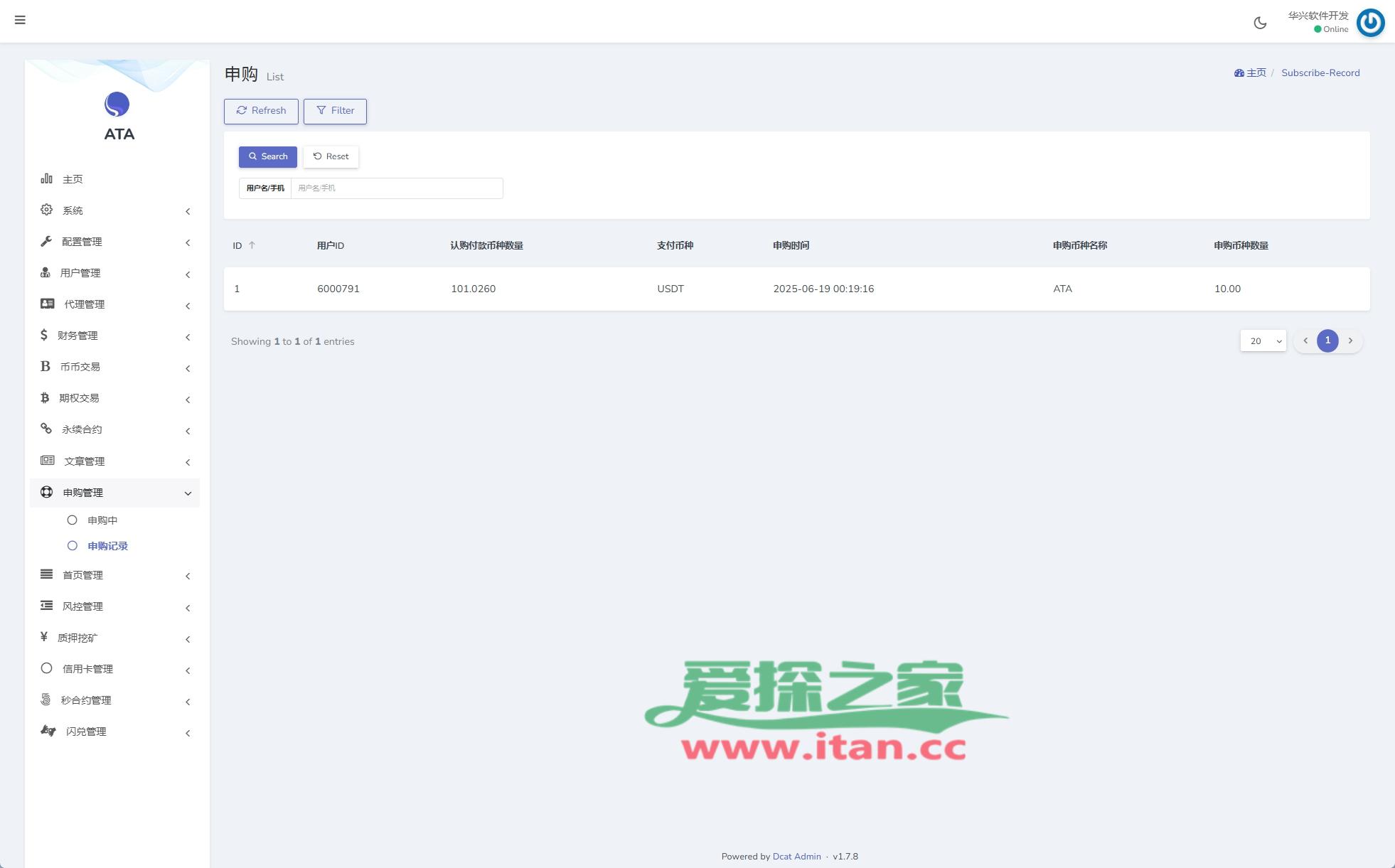Click the 申购币种名称 column header
The width and height of the screenshot is (1395, 868).
click(x=1080, y=245)
